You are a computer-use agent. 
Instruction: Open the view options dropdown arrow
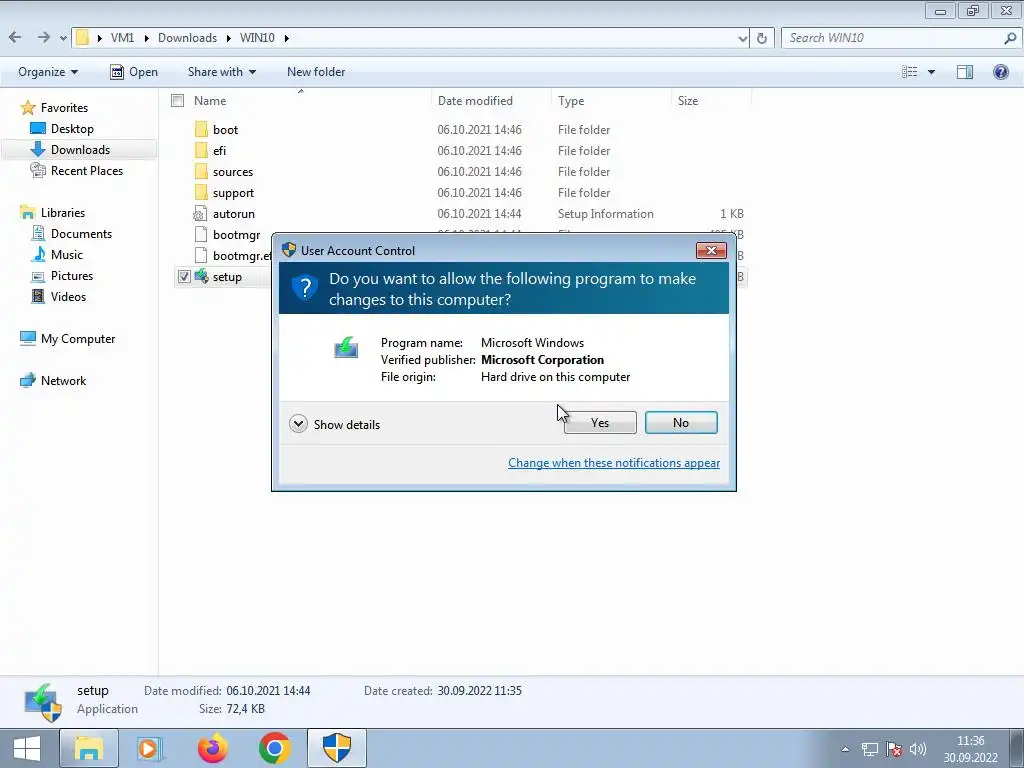[931, 72]
